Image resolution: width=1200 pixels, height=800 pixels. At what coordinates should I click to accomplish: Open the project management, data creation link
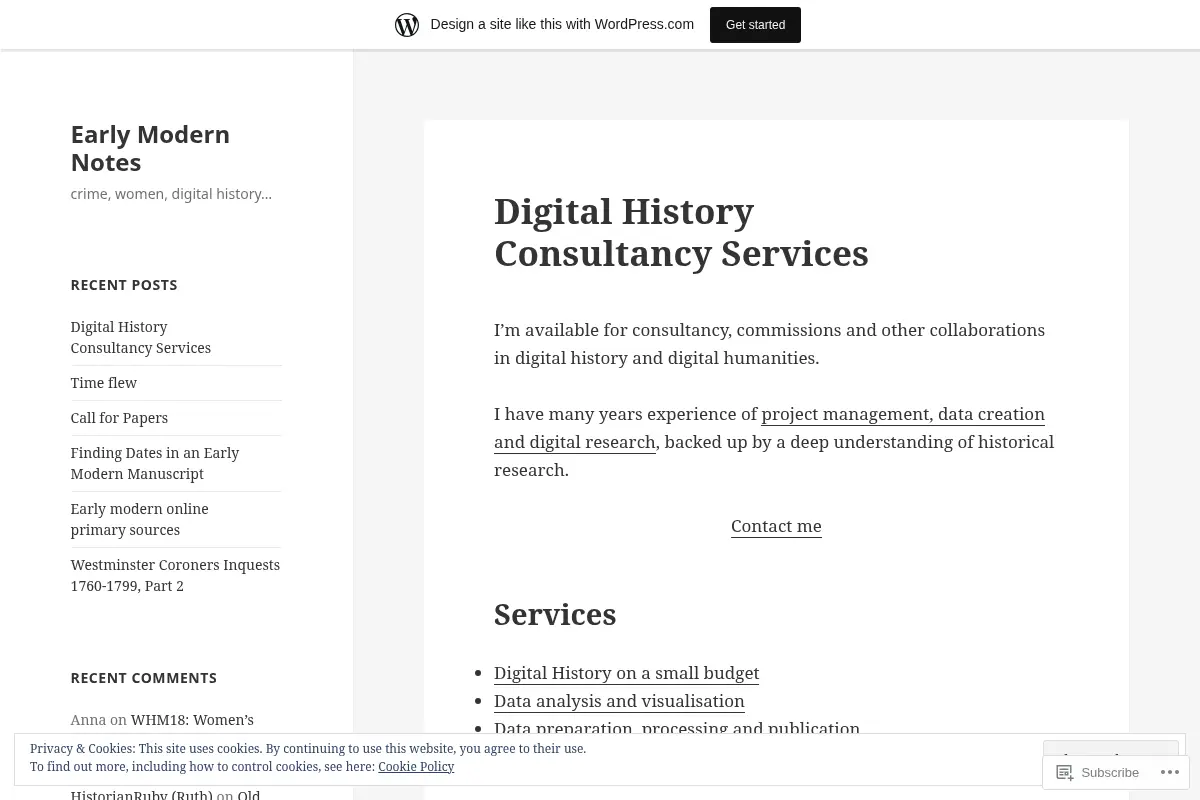pos(769,428)
